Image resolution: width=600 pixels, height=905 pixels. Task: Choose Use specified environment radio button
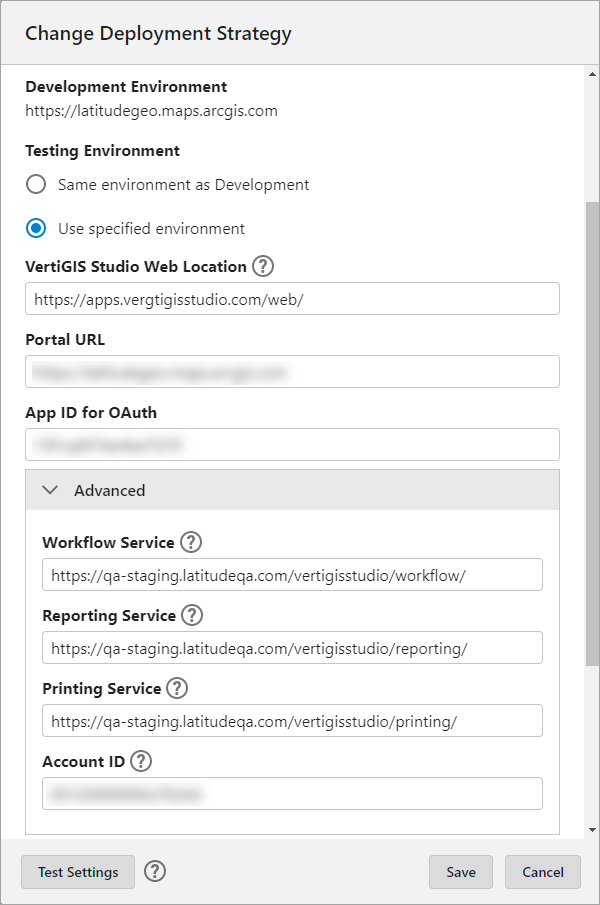(36, 229)
